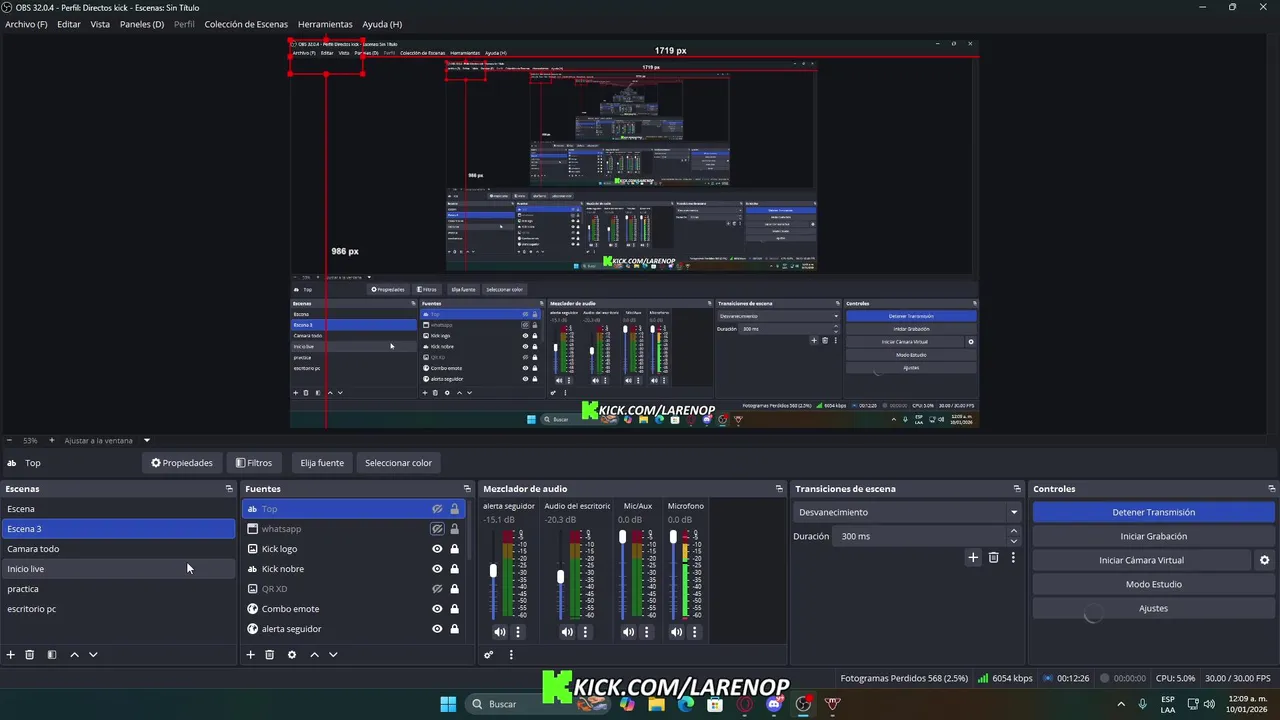This screenshot has height=720, width=1280.
Task: Open Propiedades for the Top source
Action: click(182, 463)
